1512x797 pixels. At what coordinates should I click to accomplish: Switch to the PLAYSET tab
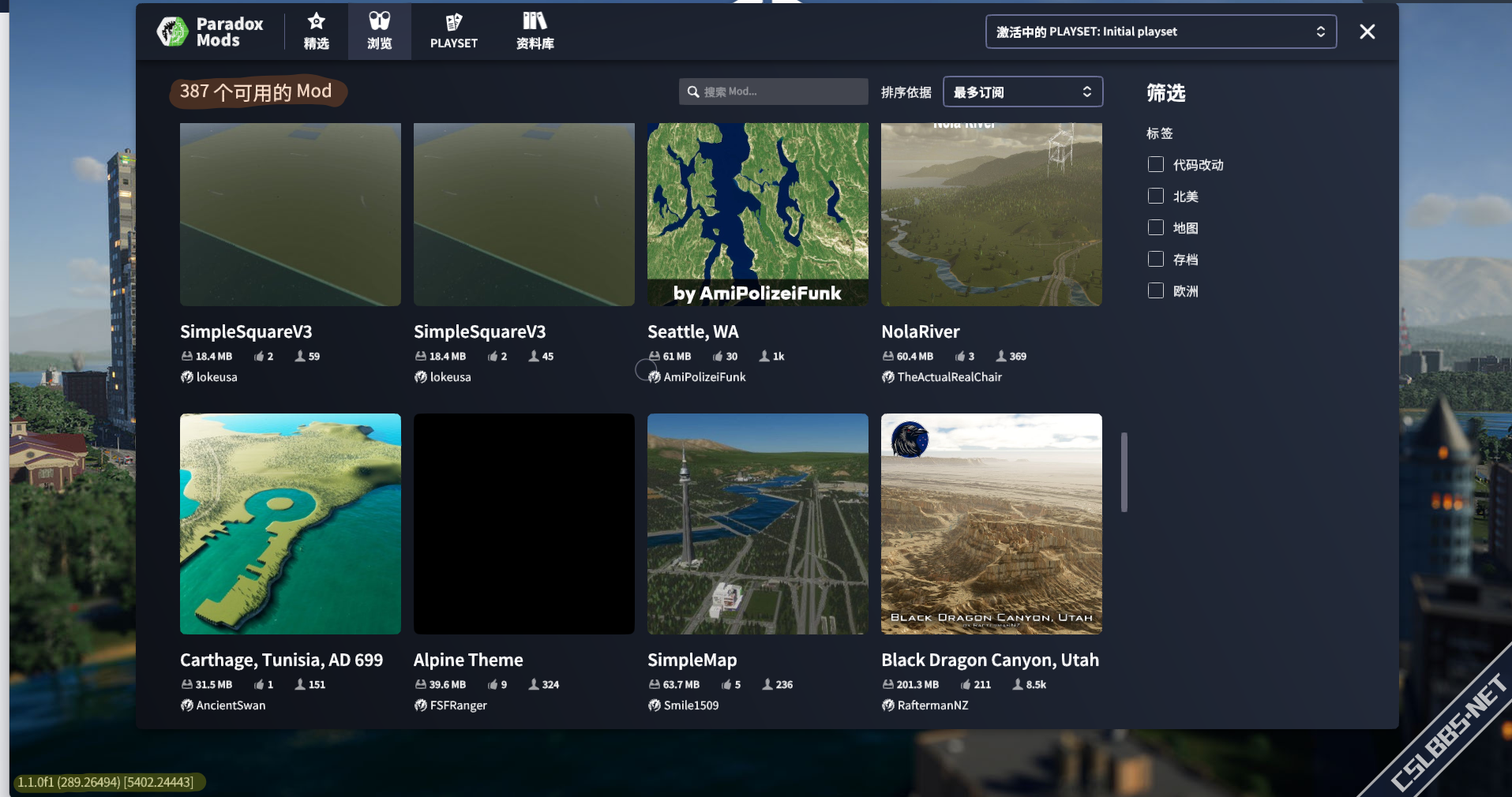pos(453,32)
